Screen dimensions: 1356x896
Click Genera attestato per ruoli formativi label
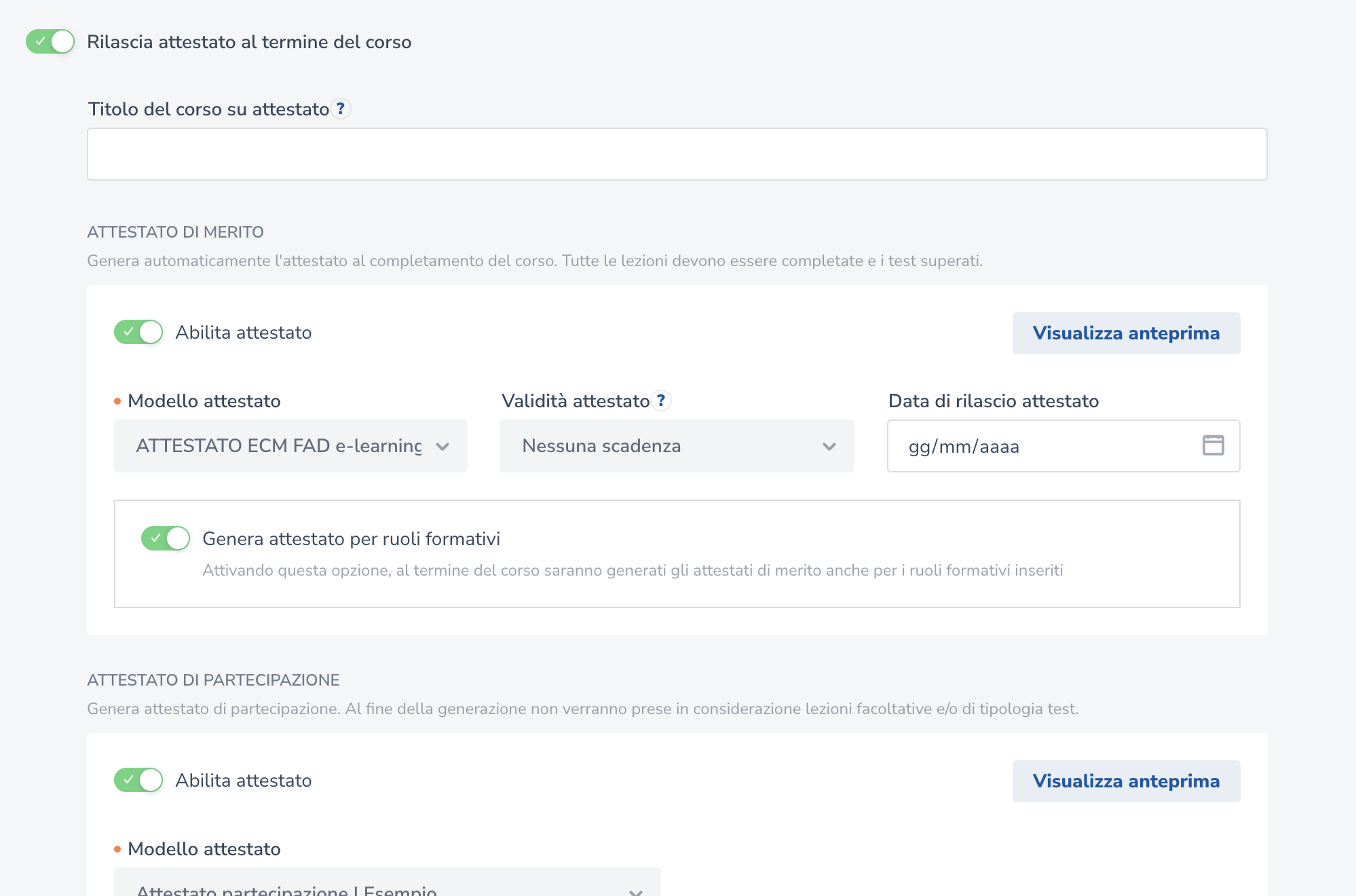tap(351, 538)
